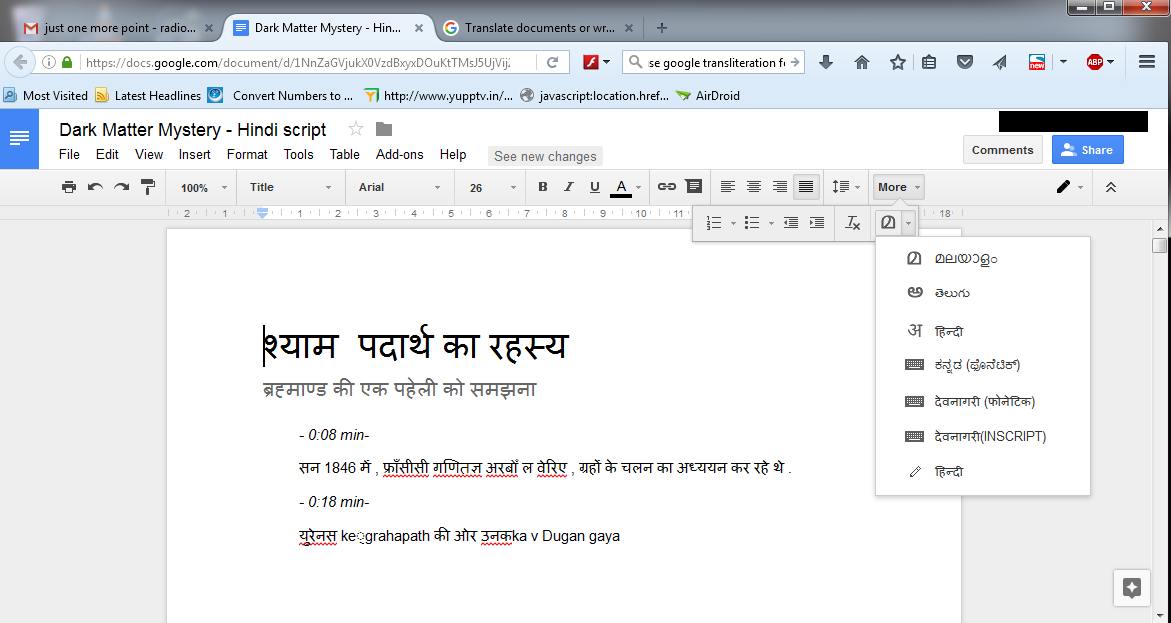Open the line spacing dropdown
This screenshot has height=623, width=1171.
coord(846,187)
